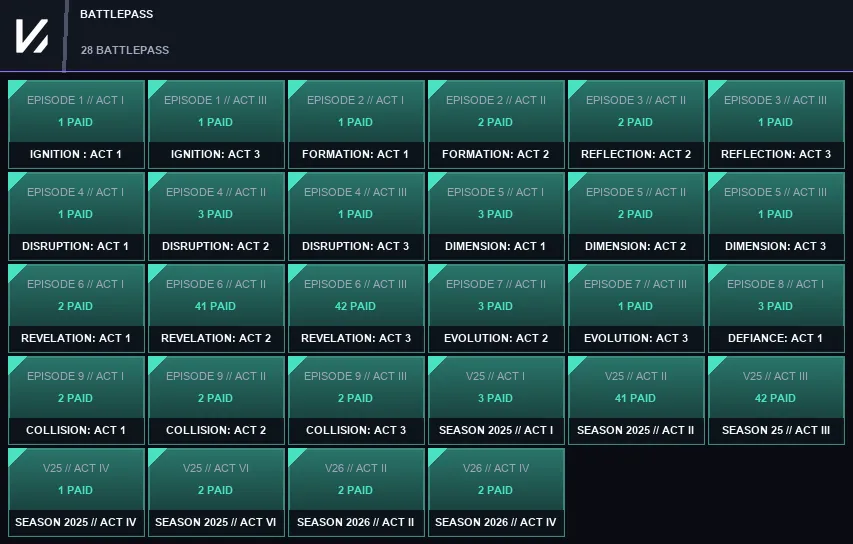Select Season 25 // Act III card

[776, 400]
